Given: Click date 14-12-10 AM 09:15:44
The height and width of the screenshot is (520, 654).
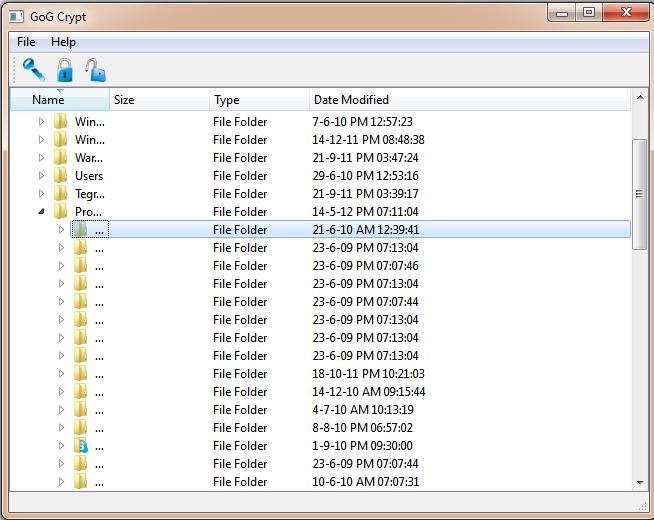Looking at the screenshot, I should (369, 392).
